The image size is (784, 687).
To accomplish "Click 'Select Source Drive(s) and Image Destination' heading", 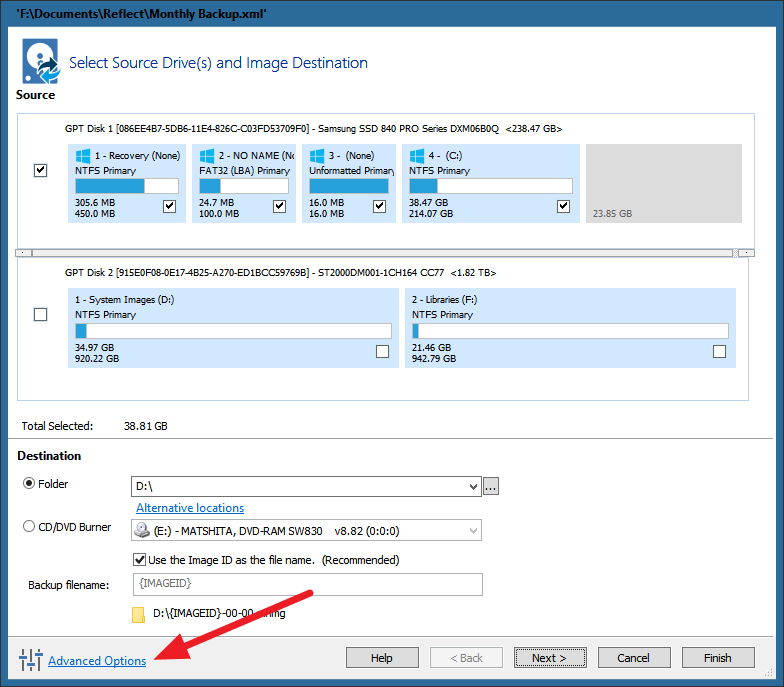I will click(x=218, y=63).
